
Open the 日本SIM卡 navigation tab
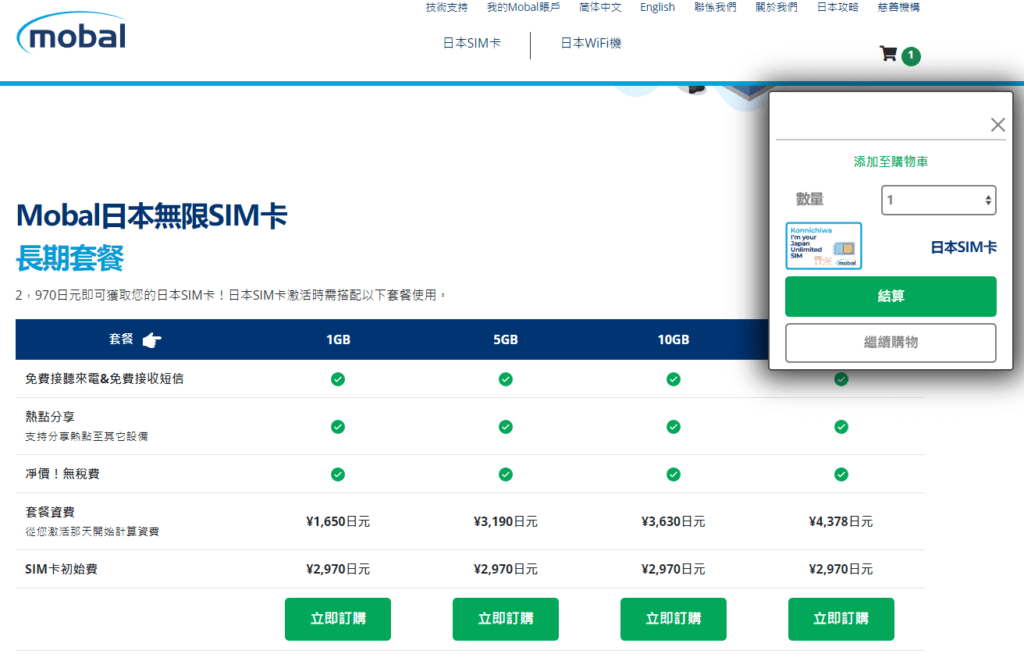(472, 43)
